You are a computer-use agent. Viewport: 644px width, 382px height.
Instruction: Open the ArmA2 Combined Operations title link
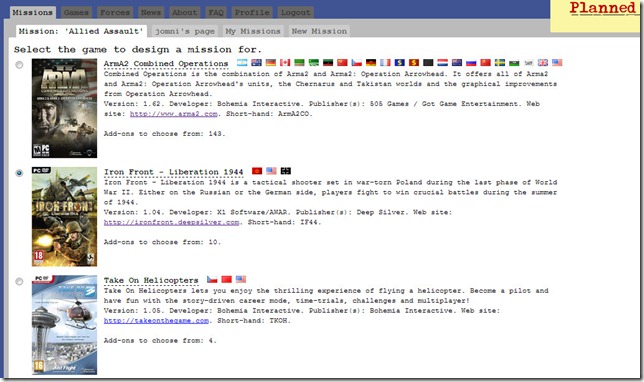(166, 64)
